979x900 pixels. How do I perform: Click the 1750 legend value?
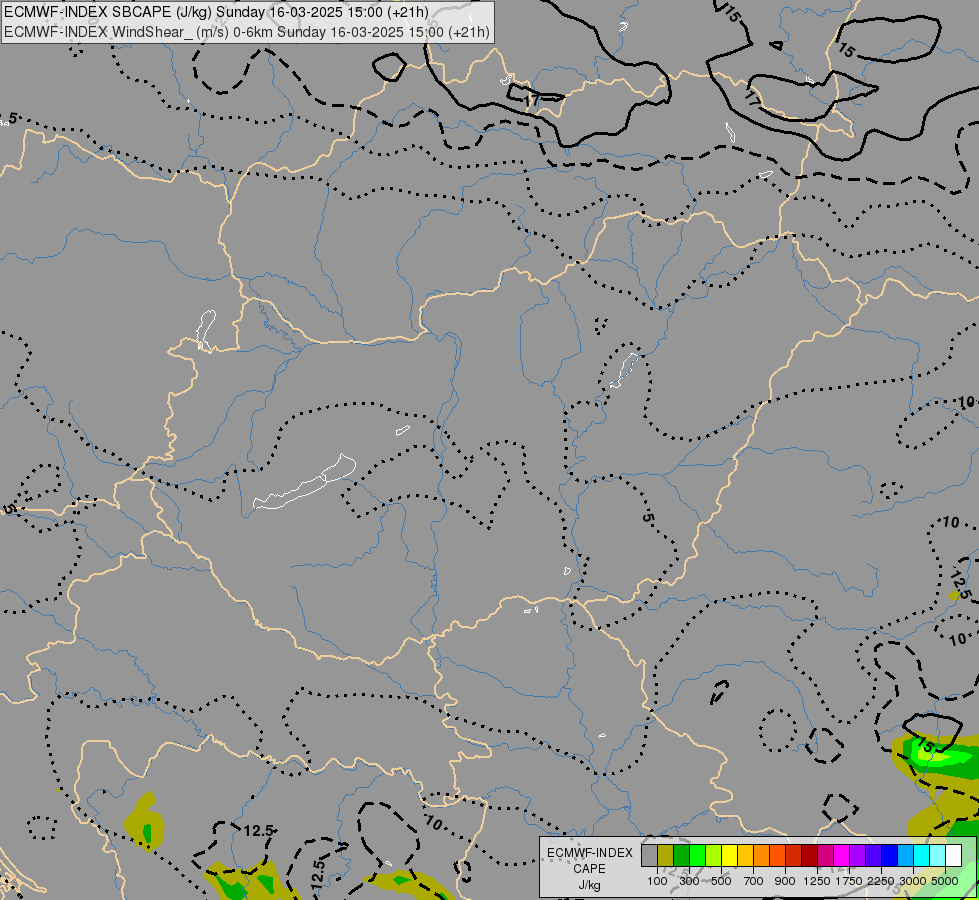click(x=849, y=881)
